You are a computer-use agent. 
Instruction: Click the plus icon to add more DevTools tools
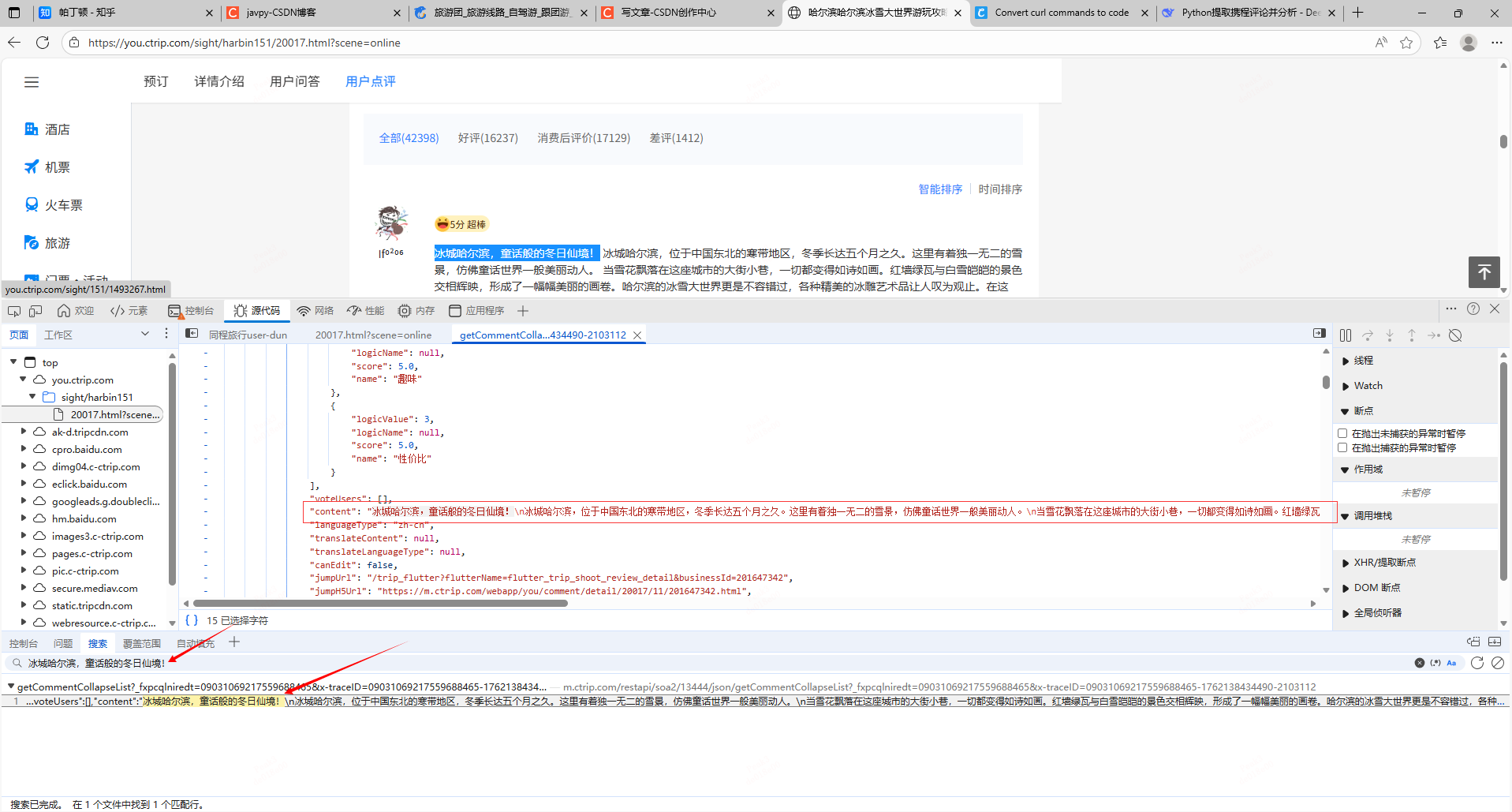click(x=523, y=311)
